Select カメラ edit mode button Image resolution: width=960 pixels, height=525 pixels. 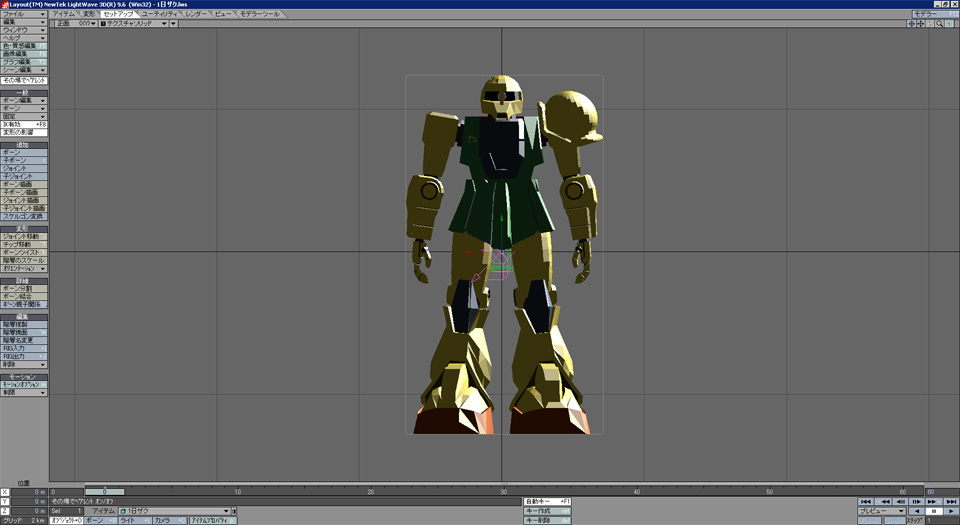point(170,520)
